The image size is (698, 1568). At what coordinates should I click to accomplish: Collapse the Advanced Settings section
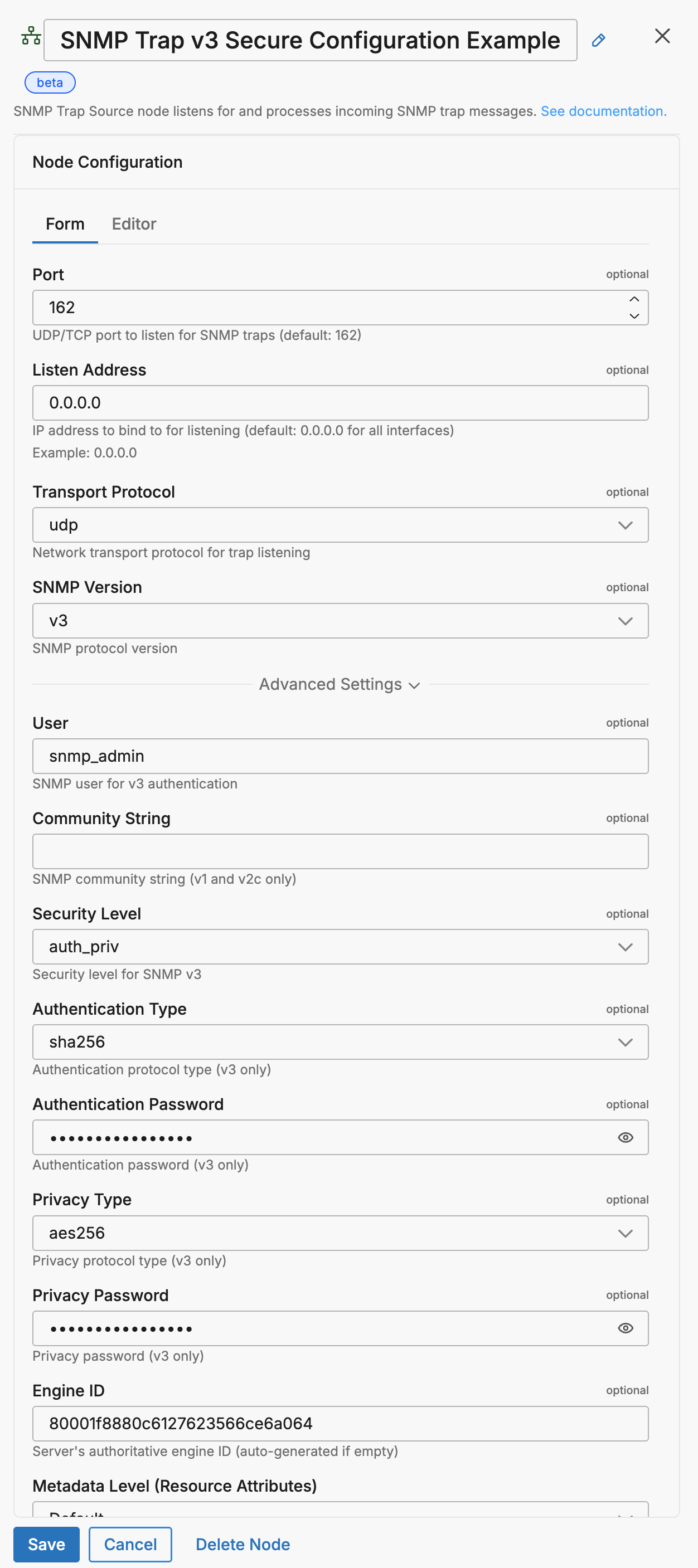(340, 684)
